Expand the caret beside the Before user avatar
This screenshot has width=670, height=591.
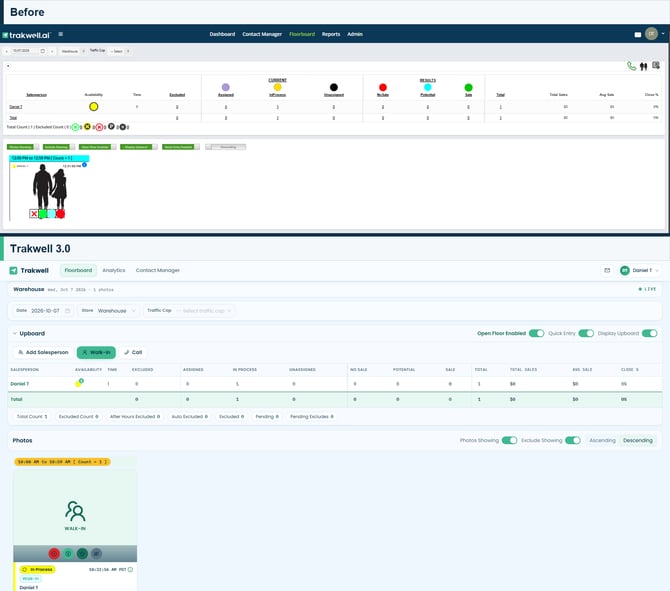click(x=663, y=34)
